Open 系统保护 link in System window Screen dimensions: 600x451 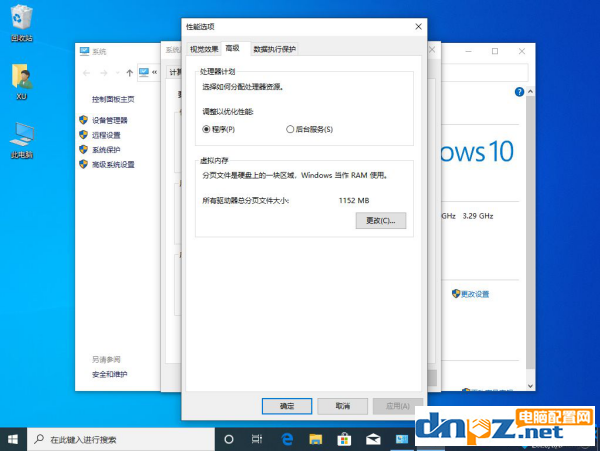click(x=106, y=150)
